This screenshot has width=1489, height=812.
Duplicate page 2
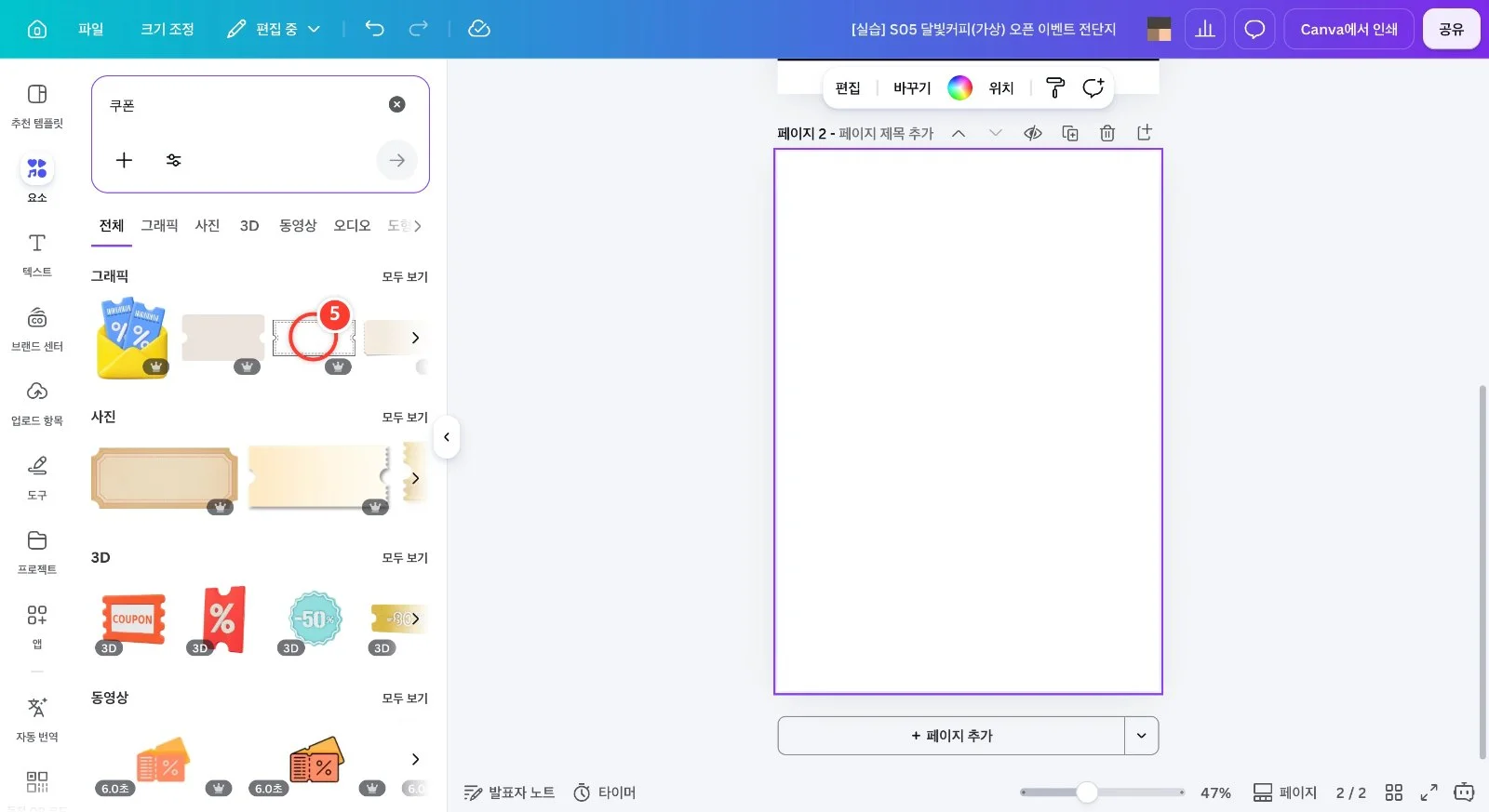click(1070, 133)
